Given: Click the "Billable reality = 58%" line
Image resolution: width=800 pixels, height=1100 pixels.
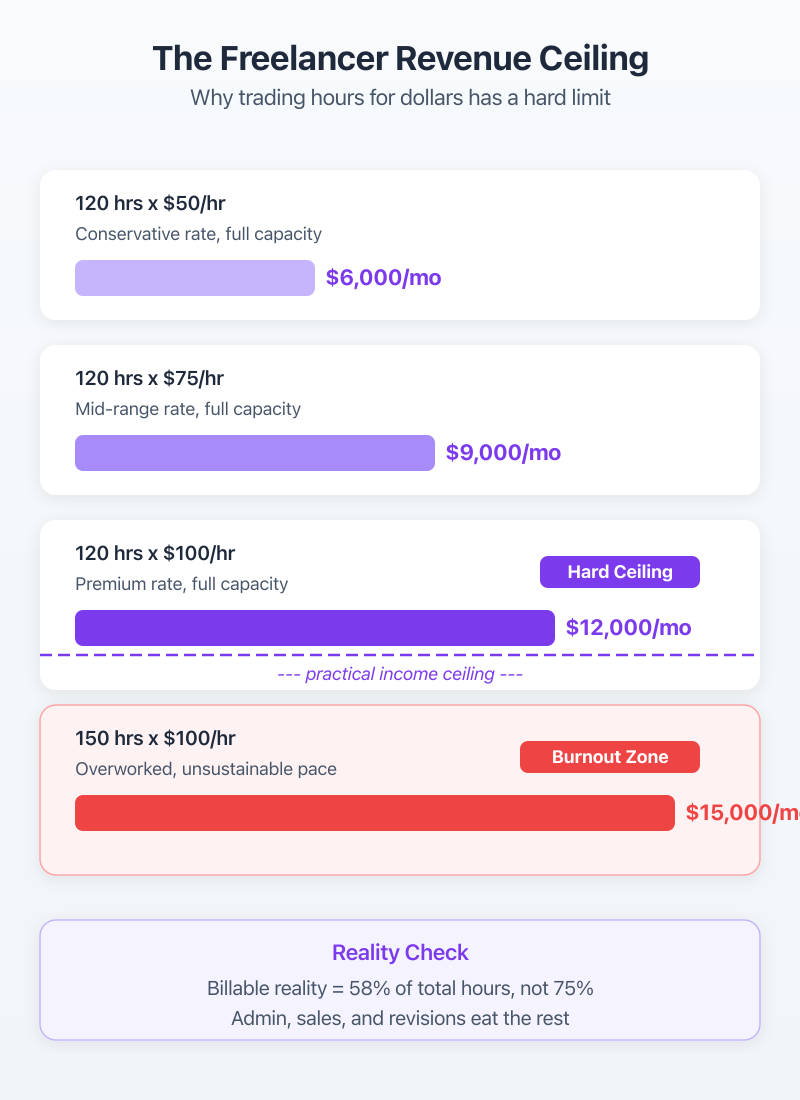Looking at the screenshot, I should pyautogui.click(x=400, y=988).
